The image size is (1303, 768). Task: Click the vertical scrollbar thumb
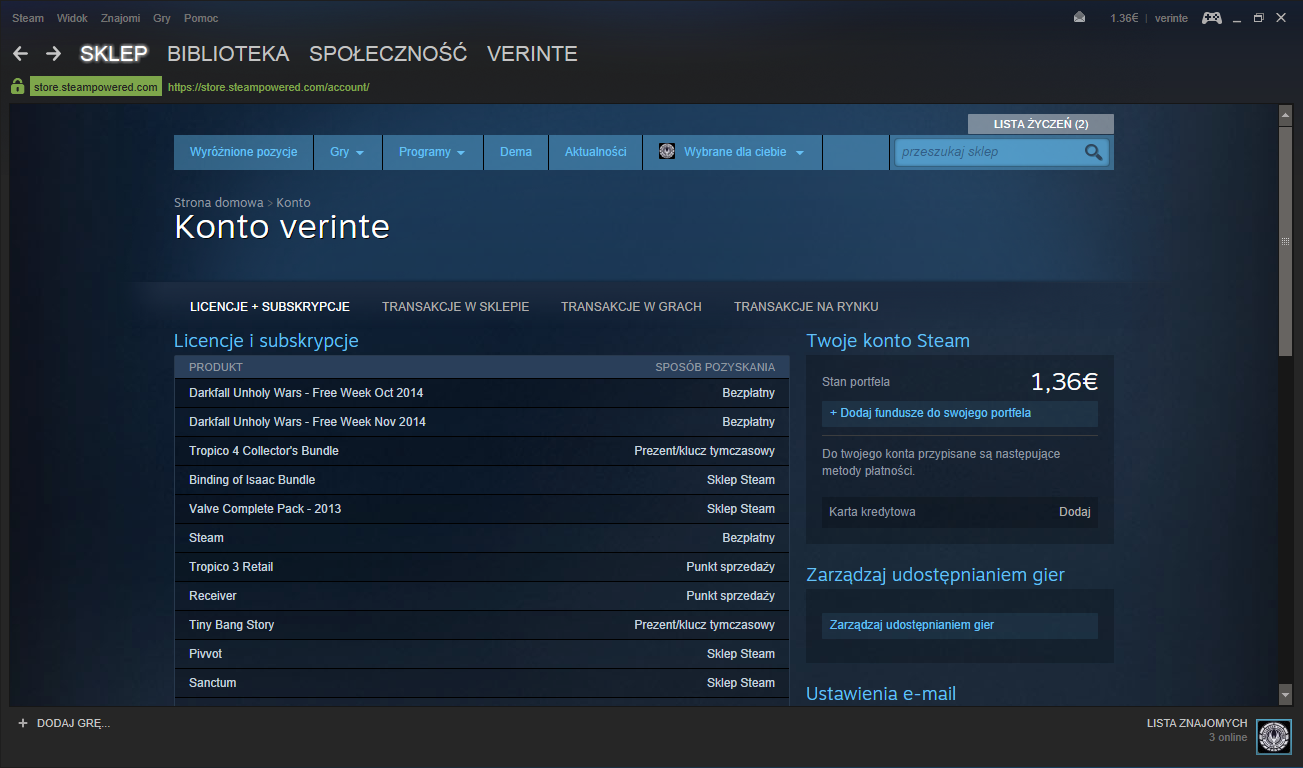1285,240
